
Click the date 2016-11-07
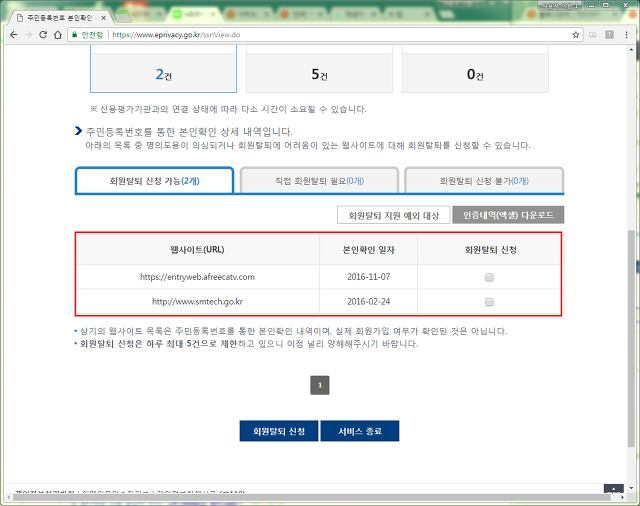point(369,277)
